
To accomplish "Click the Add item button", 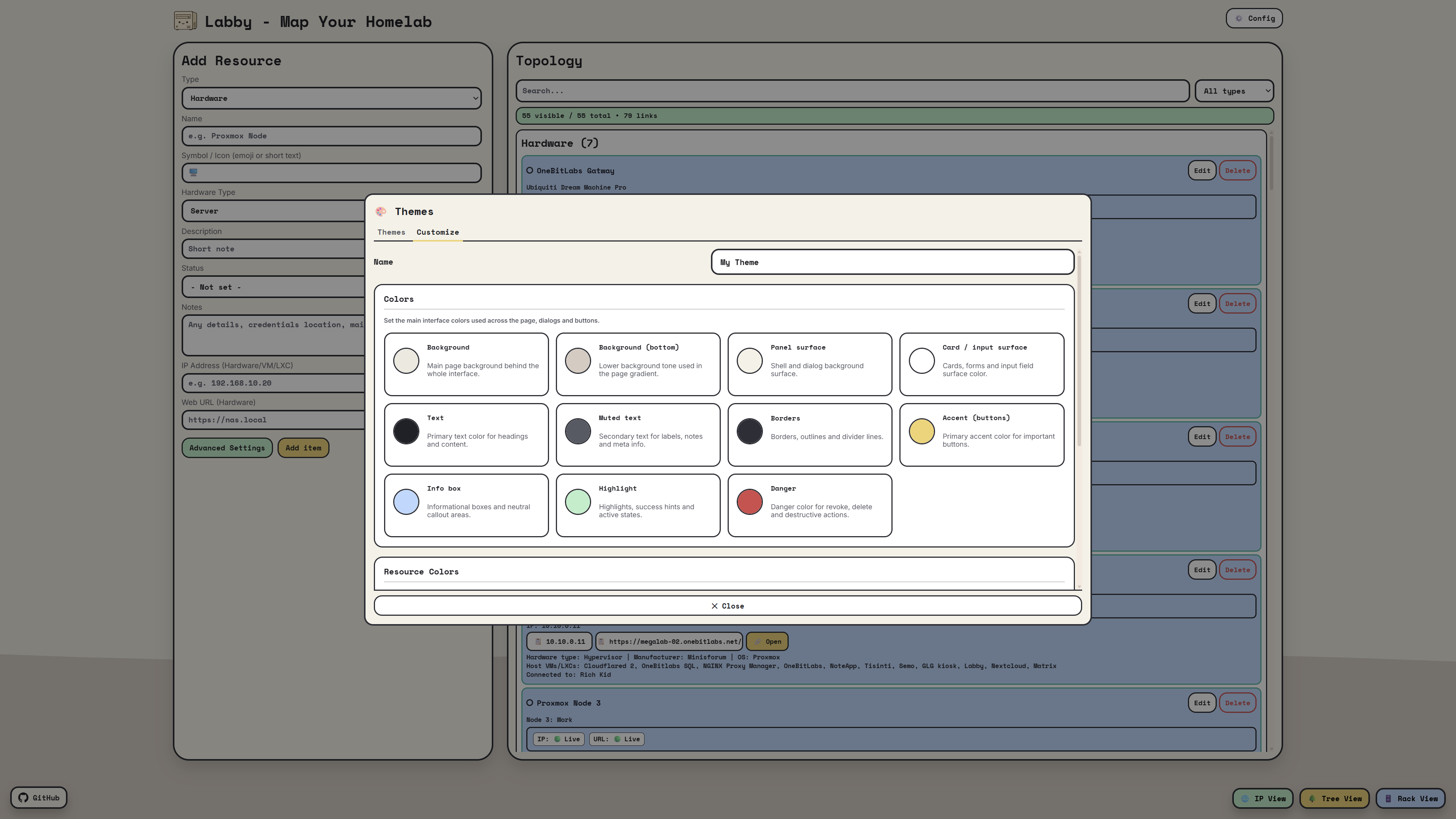I will 303,448.
